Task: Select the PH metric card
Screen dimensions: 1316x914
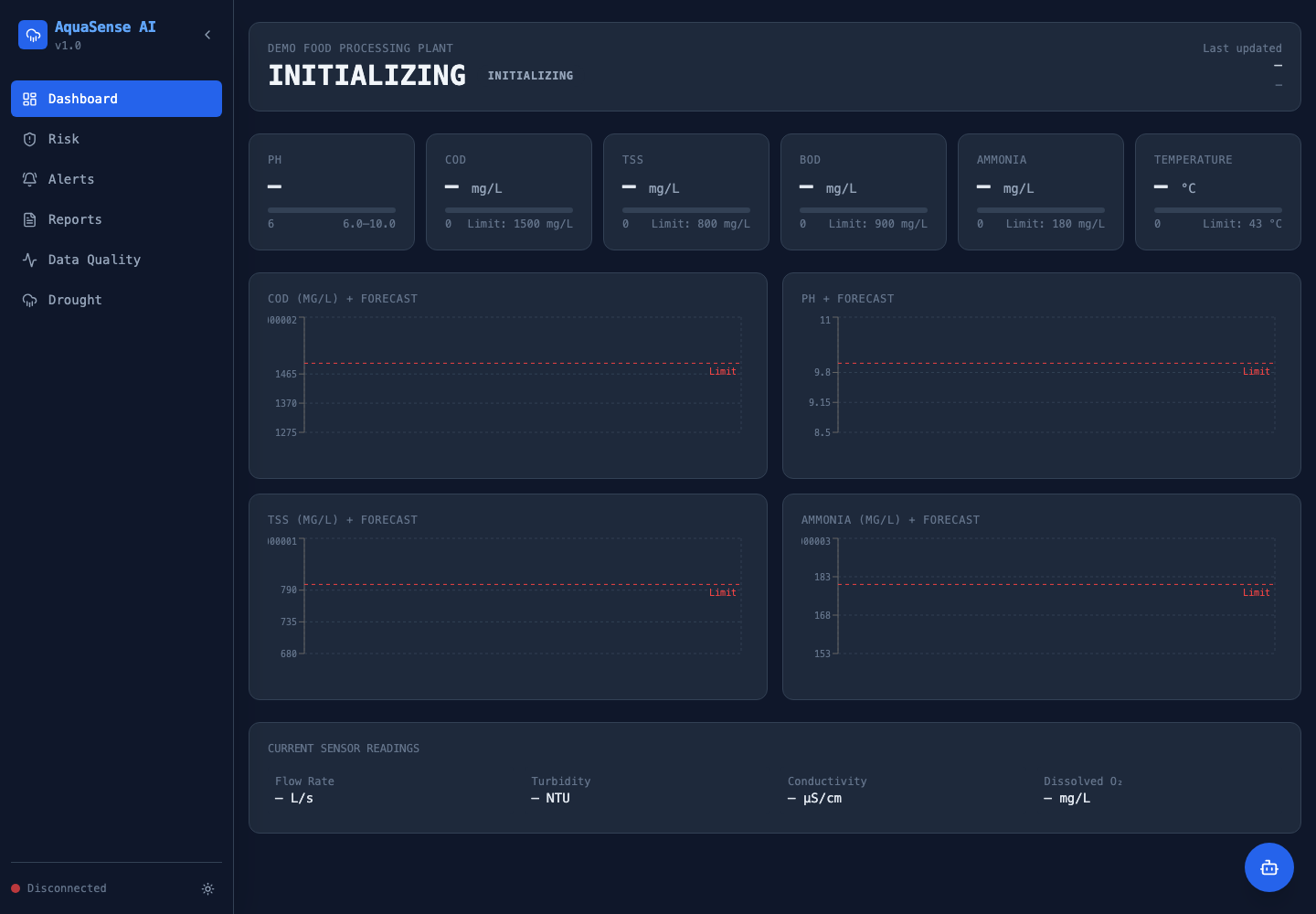Action: (332, 192)
